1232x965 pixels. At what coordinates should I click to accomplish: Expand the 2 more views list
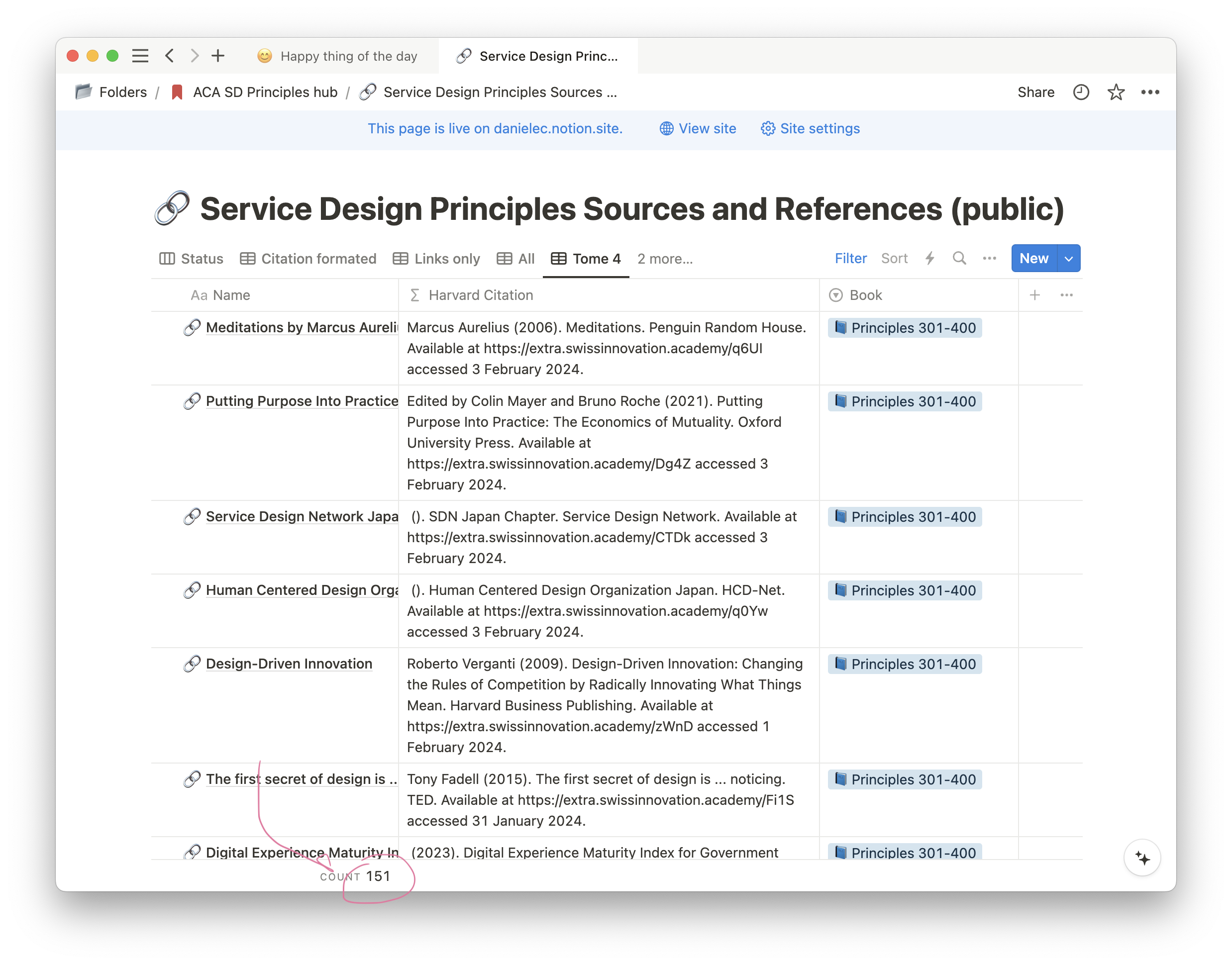click(x=665, y=259)
